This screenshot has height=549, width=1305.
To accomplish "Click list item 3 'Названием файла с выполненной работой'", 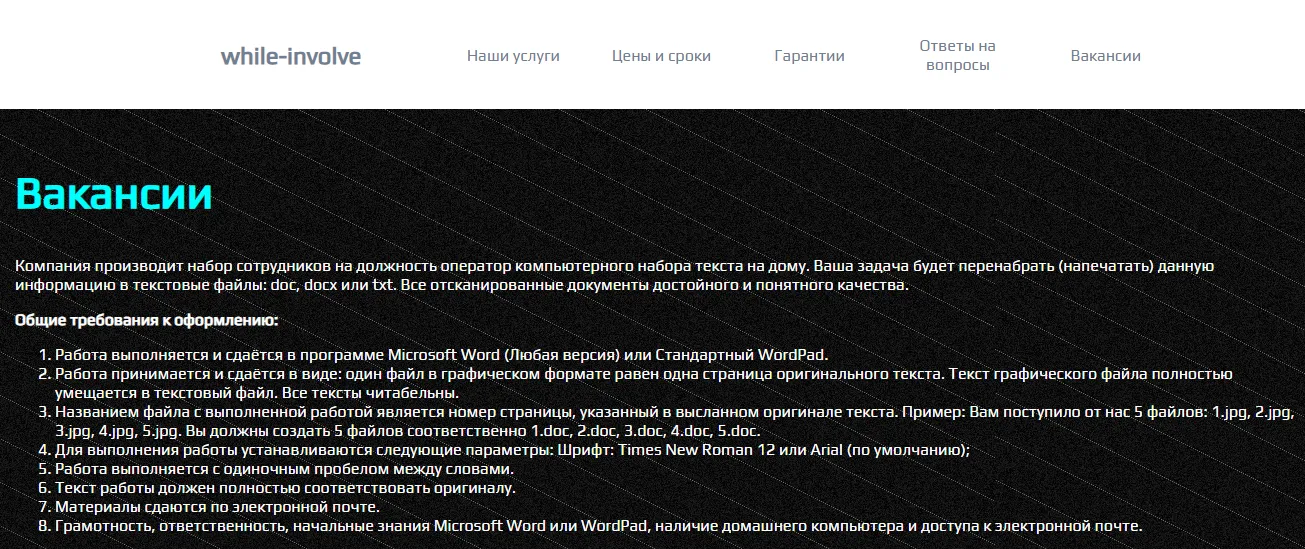I will 674,422.
